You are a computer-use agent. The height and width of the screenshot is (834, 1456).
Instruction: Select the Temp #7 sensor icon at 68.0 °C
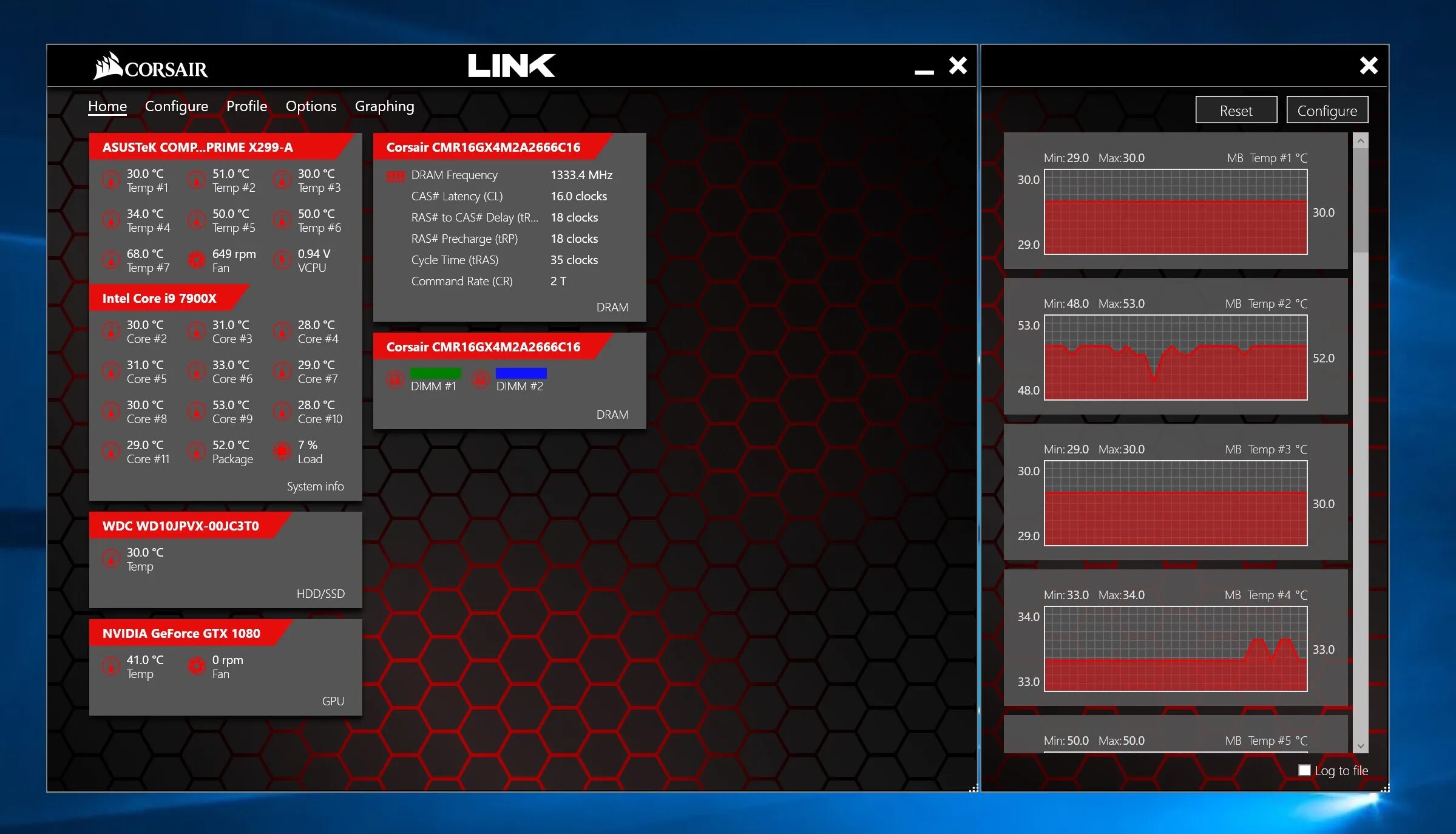tap(110, 260)
